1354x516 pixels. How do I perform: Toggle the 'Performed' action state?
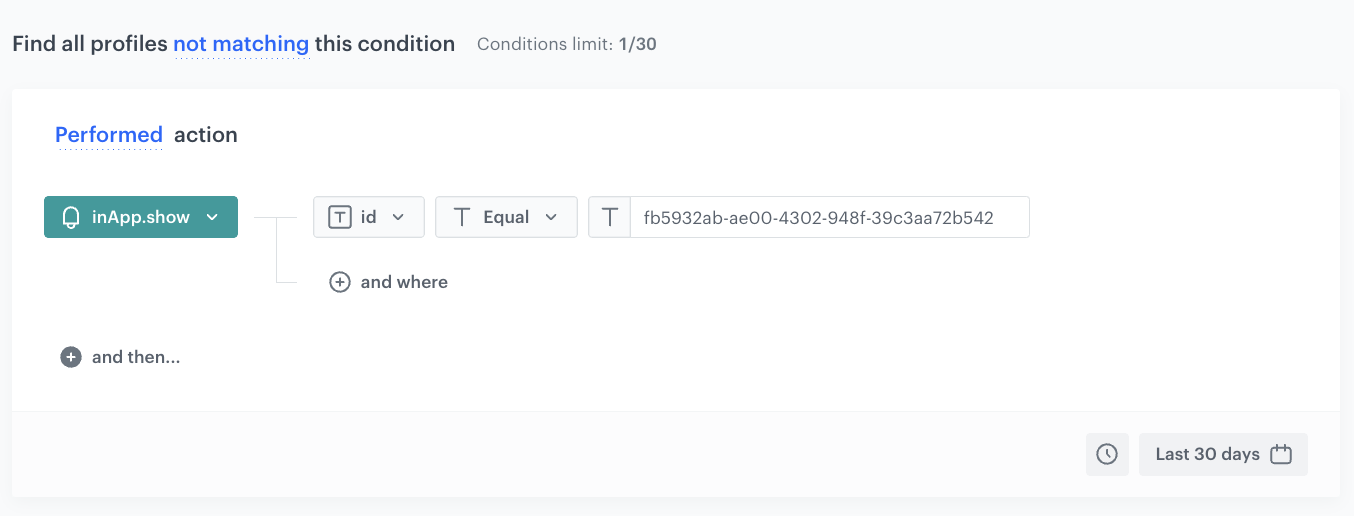click(109, 135)
